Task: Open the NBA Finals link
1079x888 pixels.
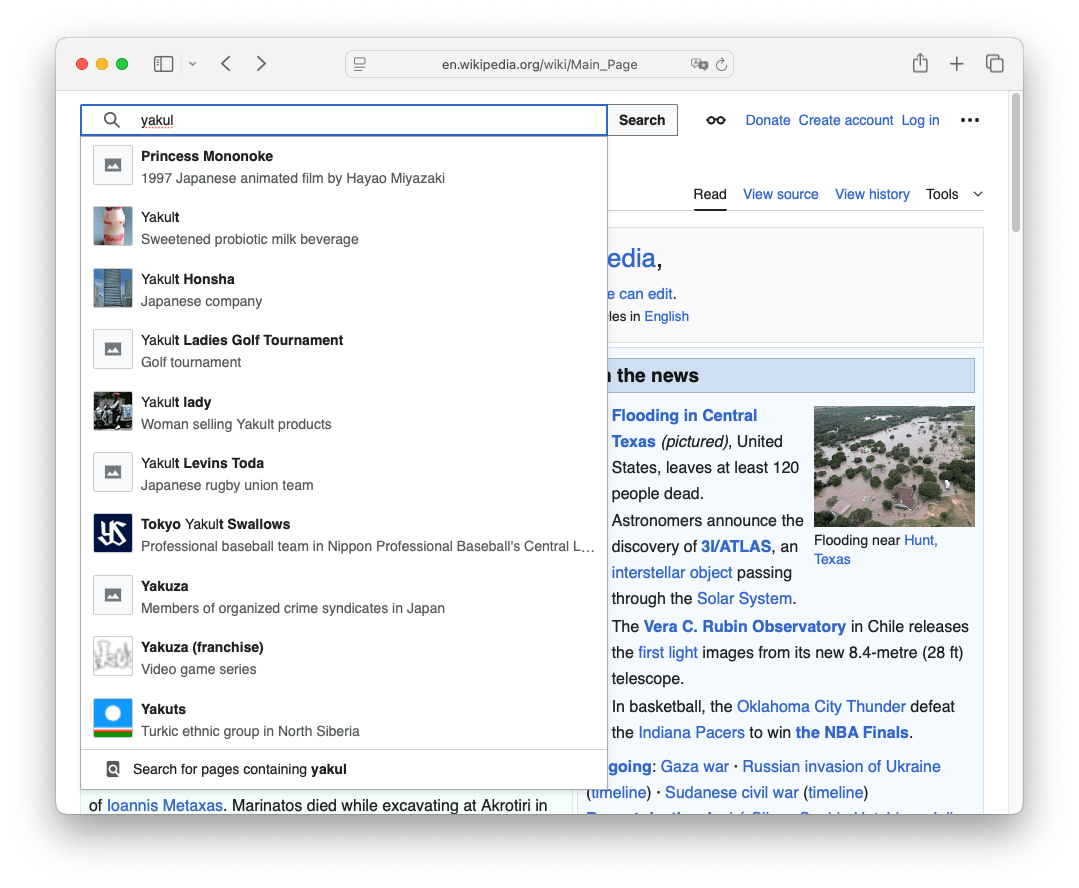Action: [852, 732]
